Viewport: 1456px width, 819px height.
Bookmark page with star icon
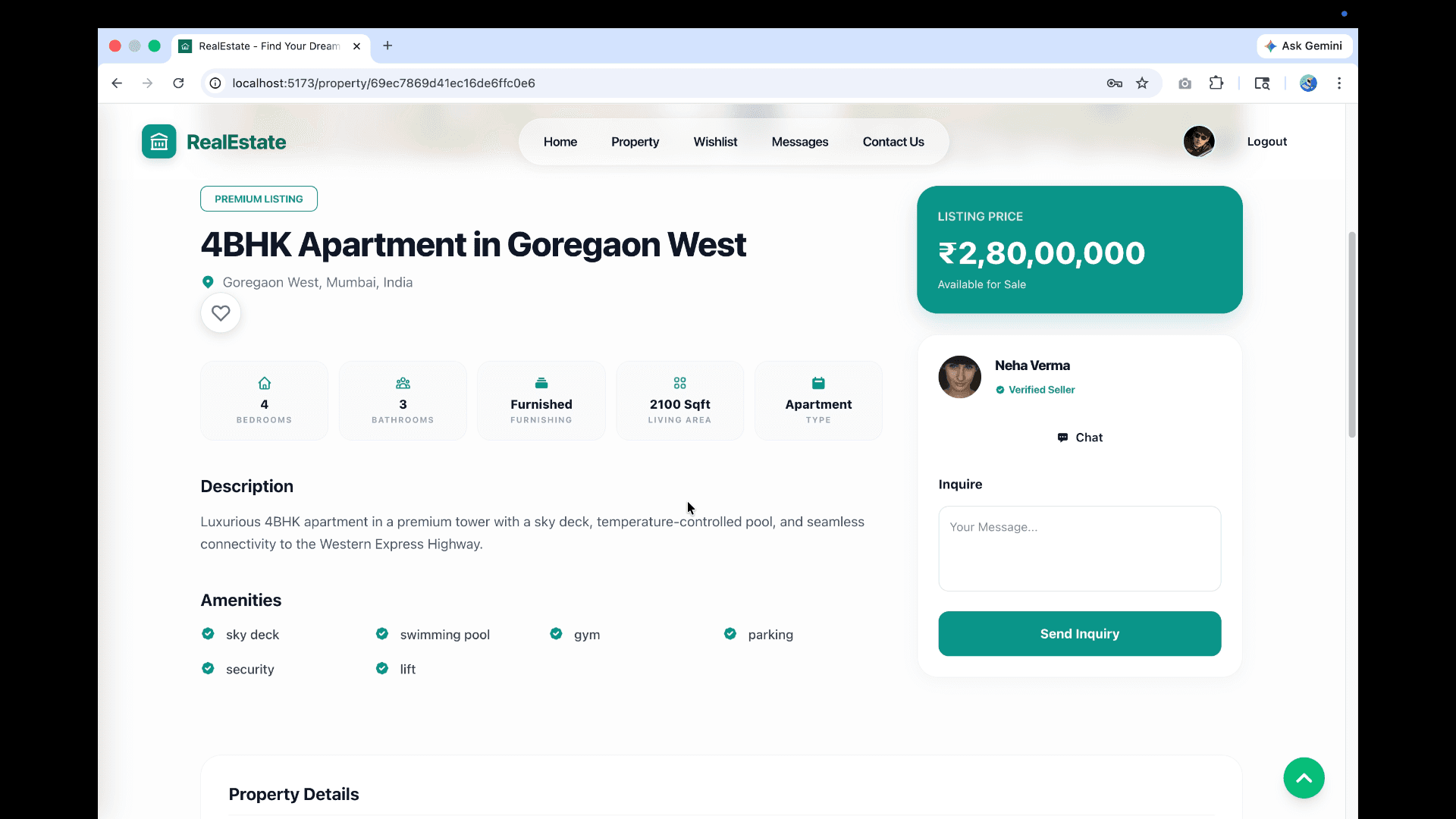coord(1142,83)
